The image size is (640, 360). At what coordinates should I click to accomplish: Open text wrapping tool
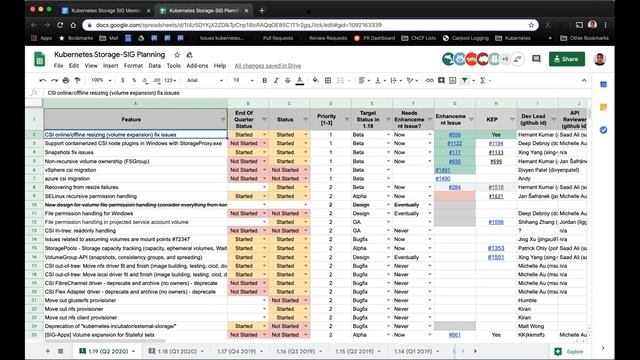(x=393, y=80)
